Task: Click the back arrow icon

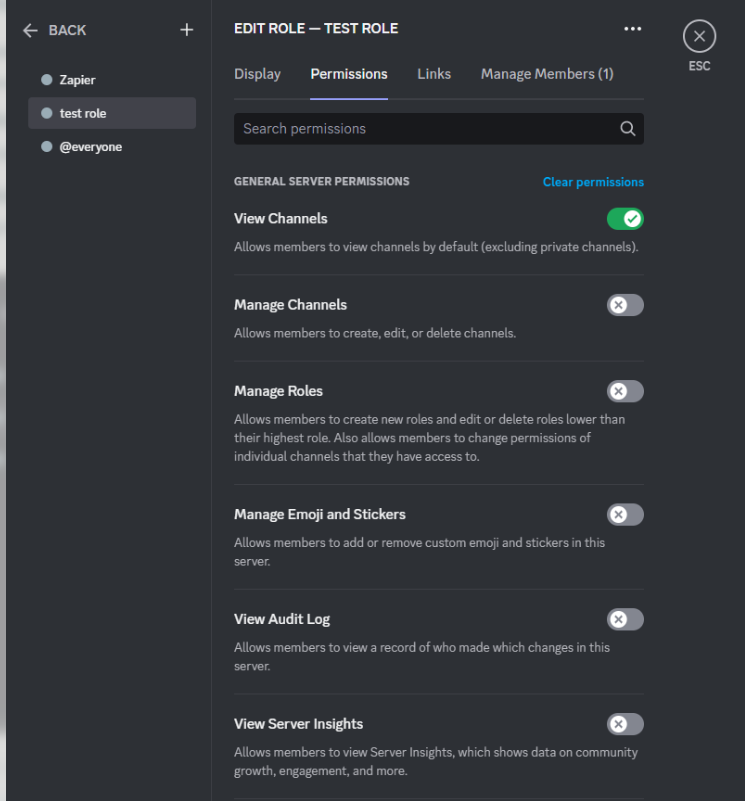Action: pos(30,30)
